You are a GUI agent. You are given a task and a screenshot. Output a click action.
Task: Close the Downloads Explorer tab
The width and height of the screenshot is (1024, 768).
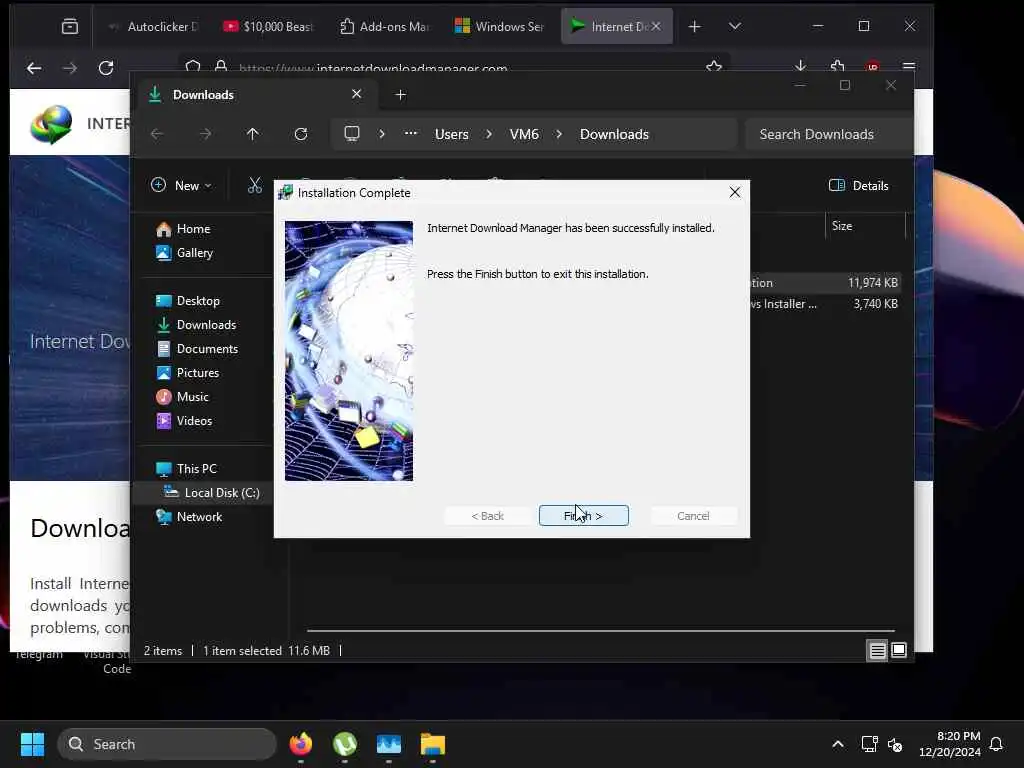(x=357, y=94)
